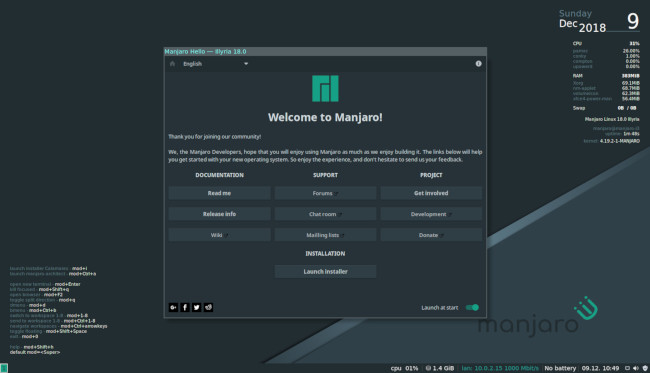Open the Read me page
Viewport: 650px width, 373px height.
(x=219, y=193)
